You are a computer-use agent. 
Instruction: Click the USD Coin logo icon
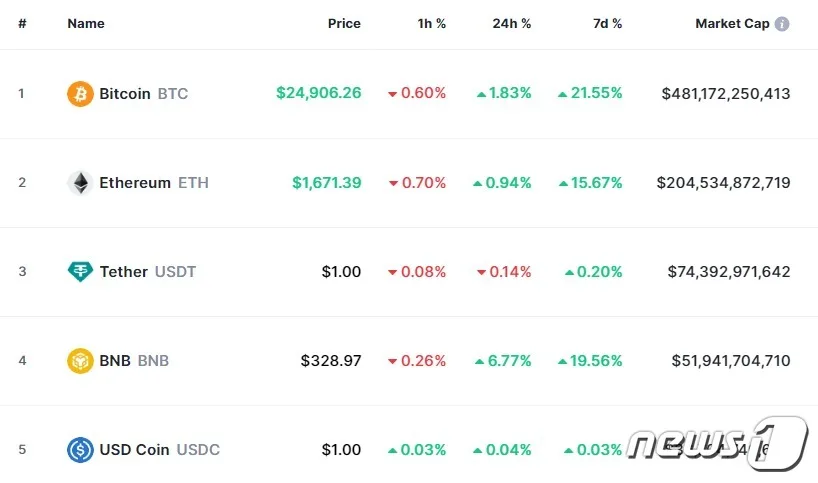click(80, 450)
